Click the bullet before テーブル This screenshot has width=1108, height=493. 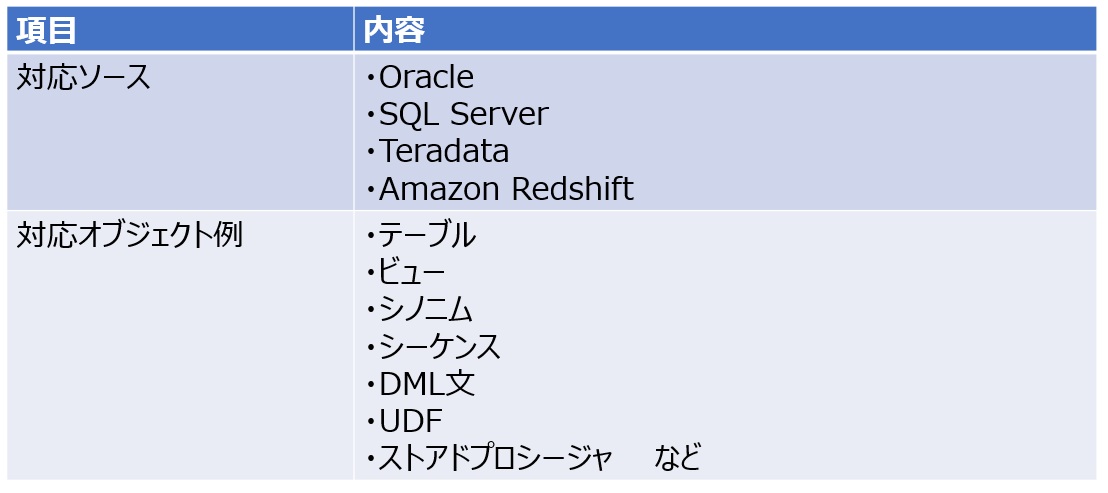(369, 237)
